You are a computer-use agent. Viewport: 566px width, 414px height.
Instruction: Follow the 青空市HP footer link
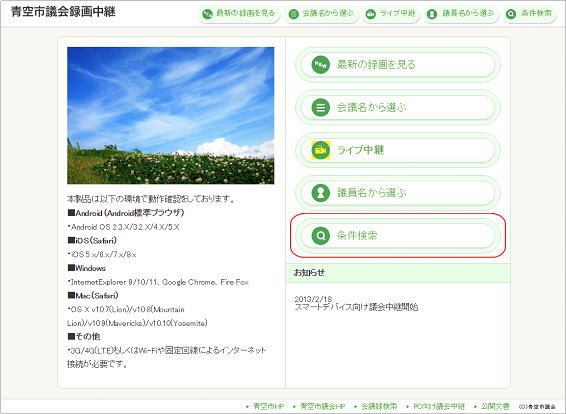click(x=268, y=406)
